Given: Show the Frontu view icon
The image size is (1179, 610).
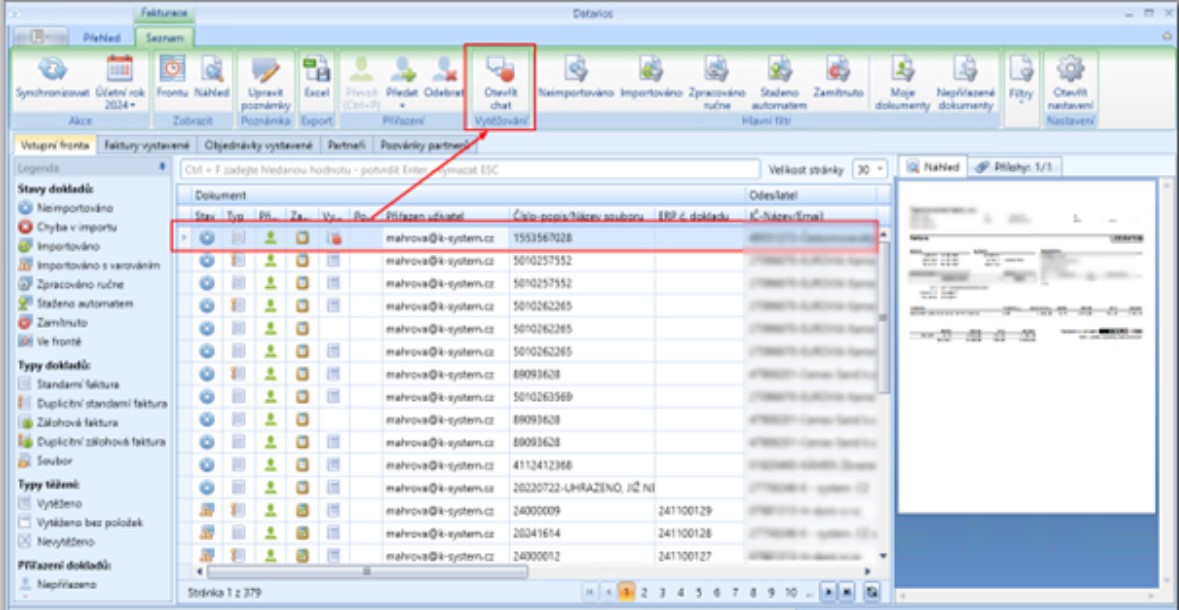Looking at the screenshot, I should 173,70.
